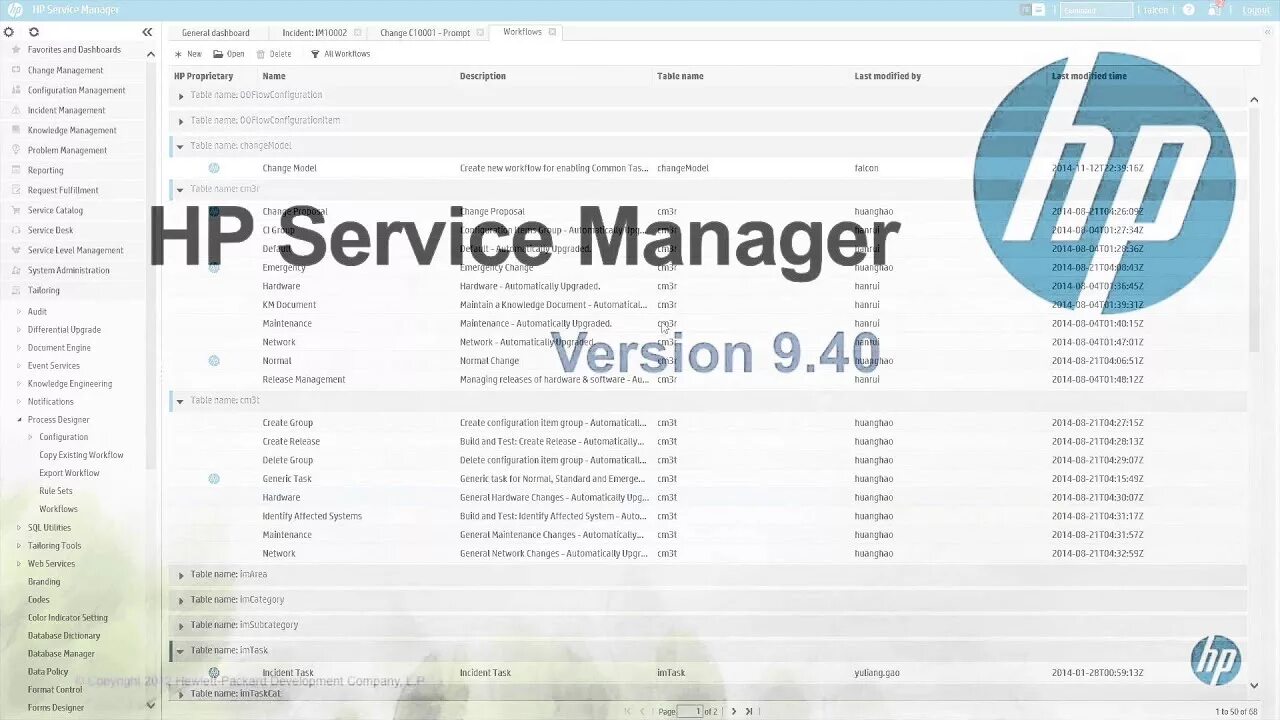Click the Knowledge Management sidebar icon
Screen dimensions: 1280x720
(15, 130)
